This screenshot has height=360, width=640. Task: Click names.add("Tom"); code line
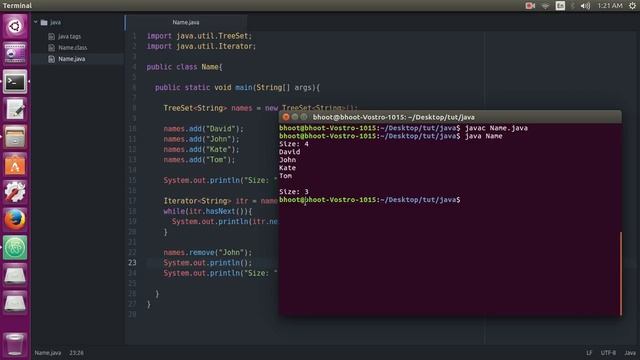coord(200,160)
